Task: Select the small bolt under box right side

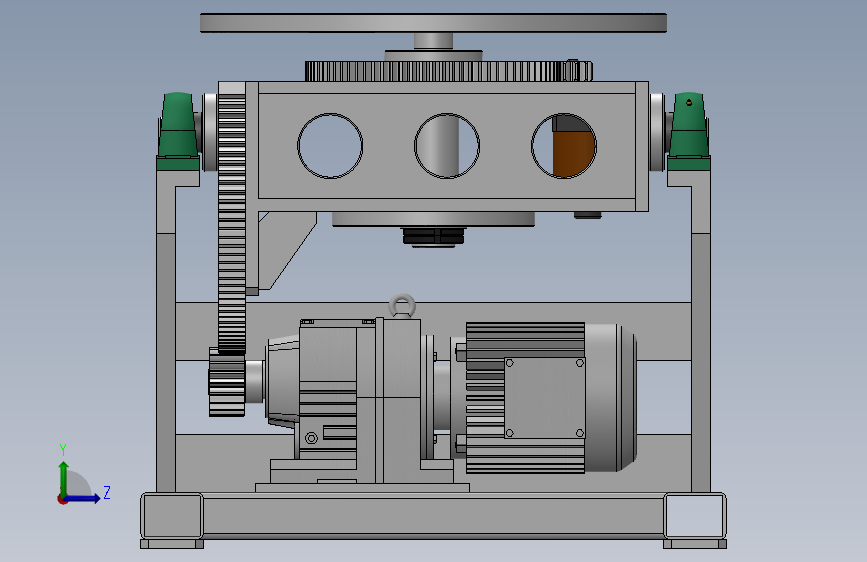Action: click(x=587, y=215)
